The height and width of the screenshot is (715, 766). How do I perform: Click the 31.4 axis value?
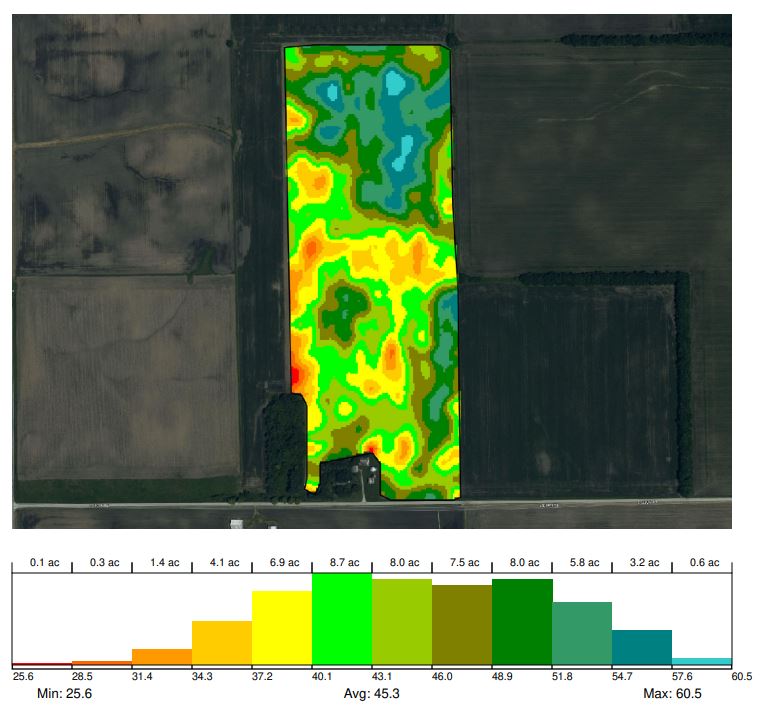click(142, 676)
